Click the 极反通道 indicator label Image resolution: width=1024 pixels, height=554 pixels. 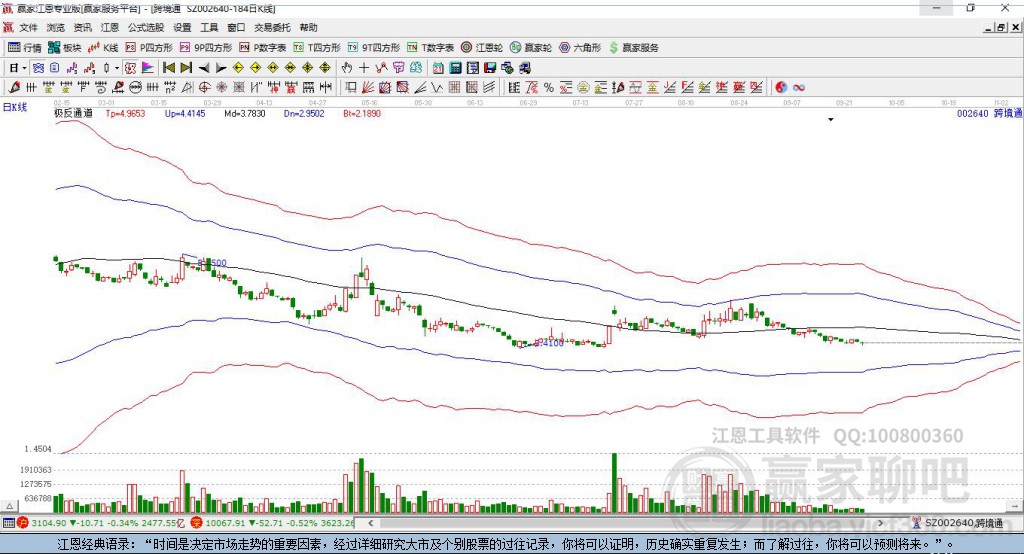tap(73, 114)
